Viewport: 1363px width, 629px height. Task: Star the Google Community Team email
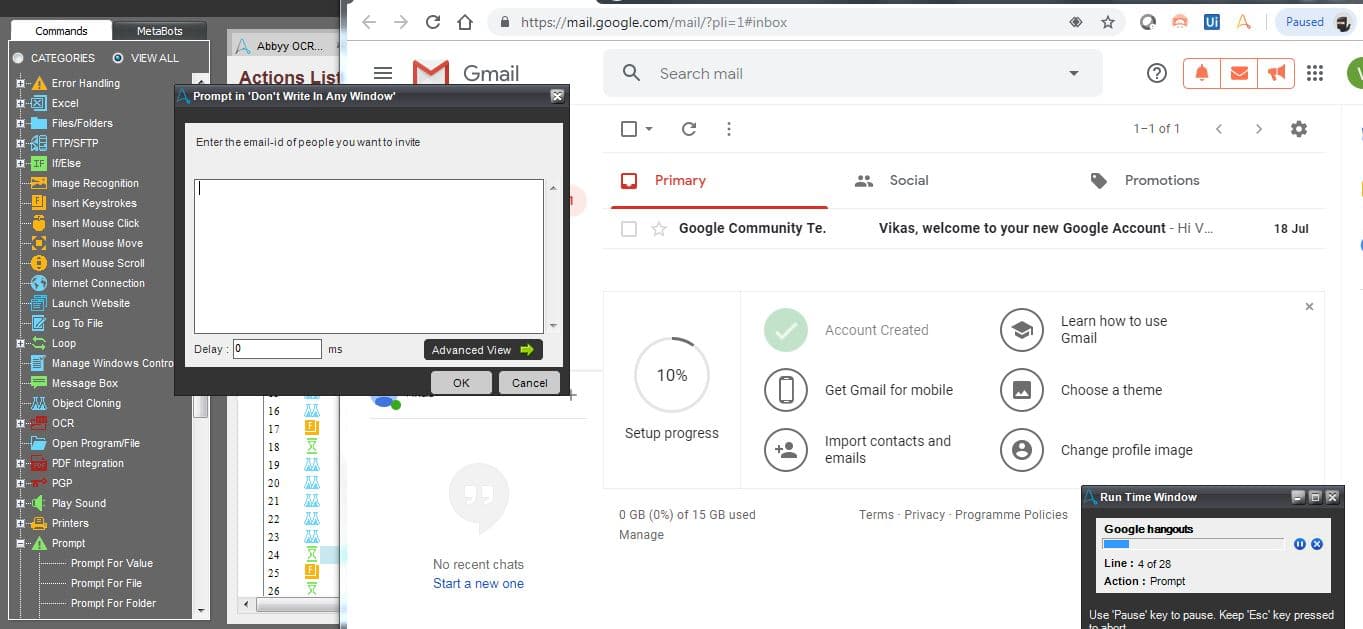tap(659, 229)
